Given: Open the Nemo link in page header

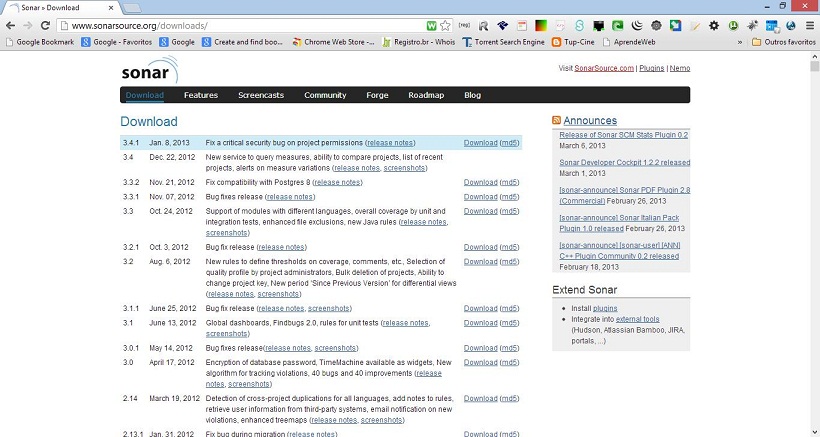Looking at the screenshot, I should click(x=680, y=68).
